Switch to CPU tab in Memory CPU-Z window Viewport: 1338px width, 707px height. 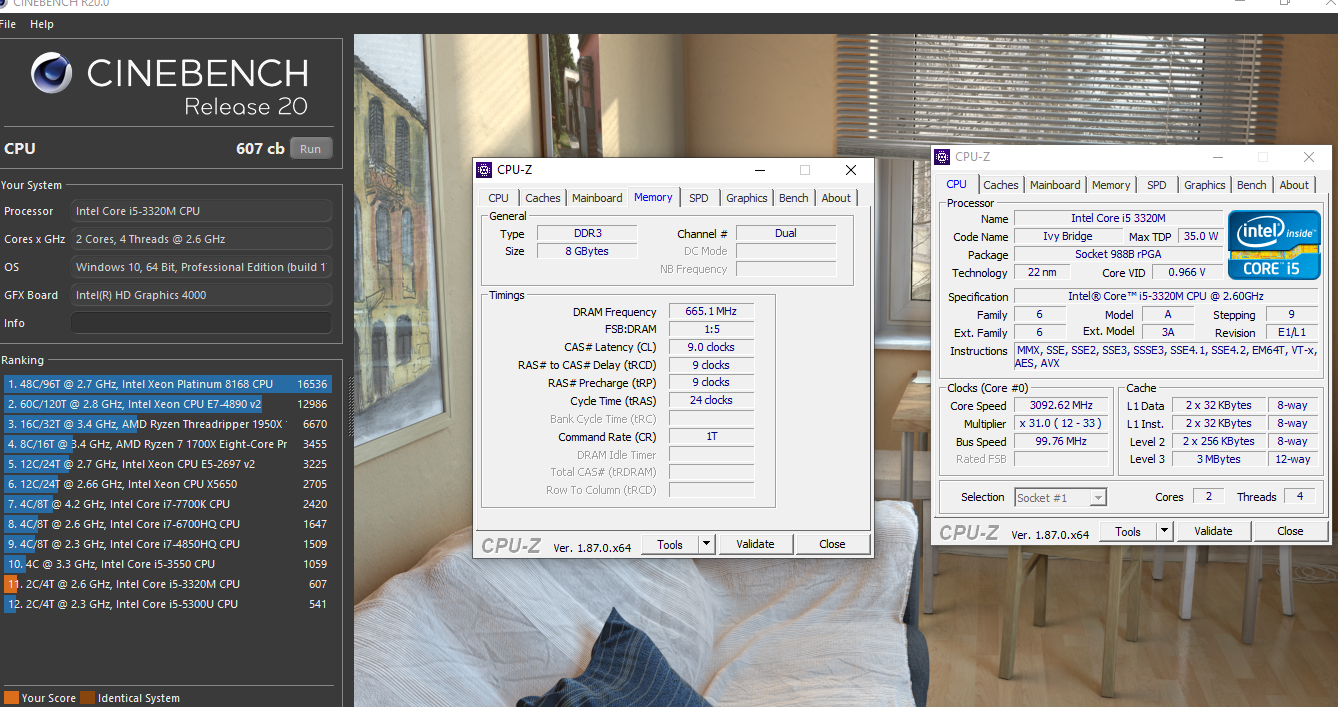pos(499,198)
